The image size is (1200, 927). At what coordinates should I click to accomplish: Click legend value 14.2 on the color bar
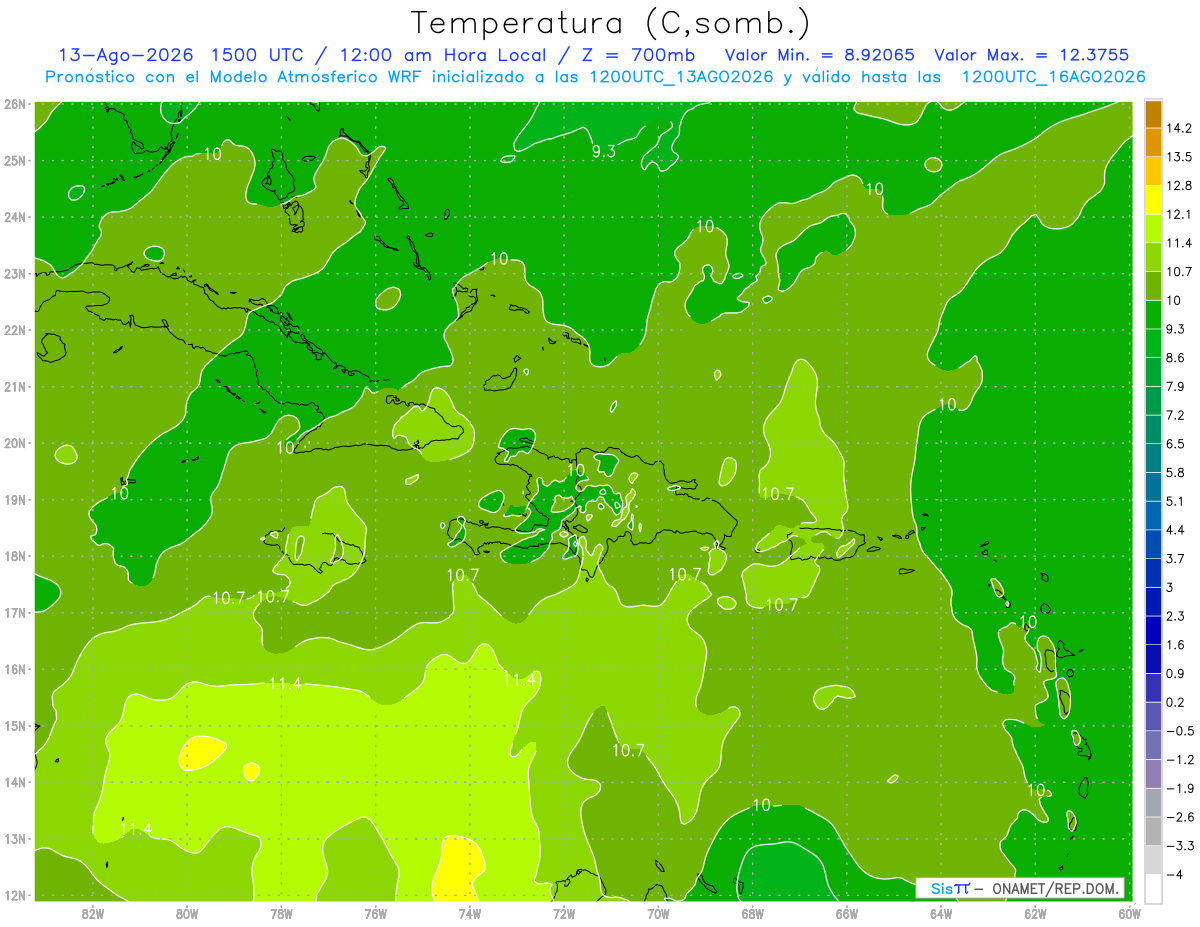tap(1180, 128)
